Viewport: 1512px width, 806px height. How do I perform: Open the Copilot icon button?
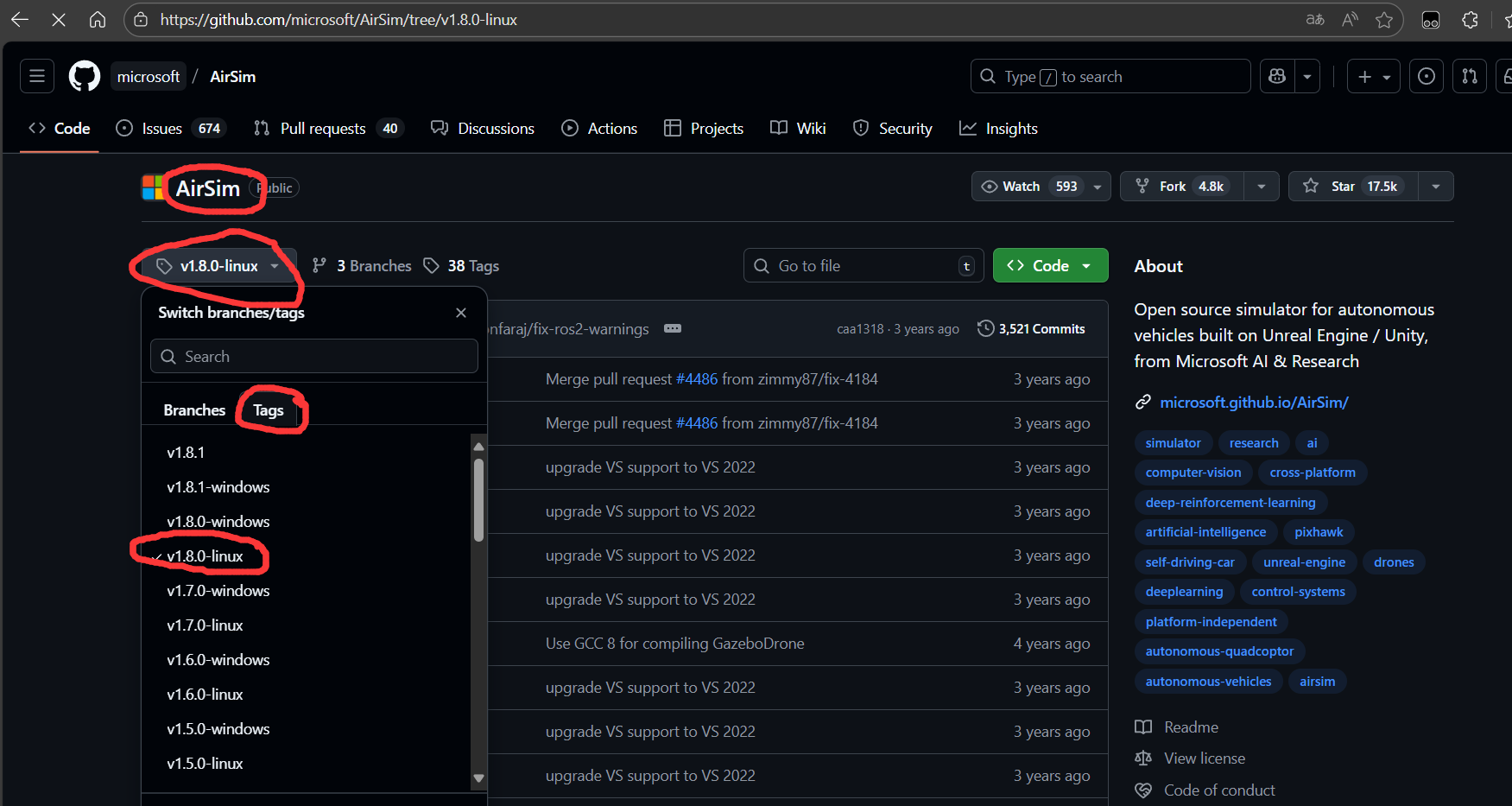tap(1277, 76)
